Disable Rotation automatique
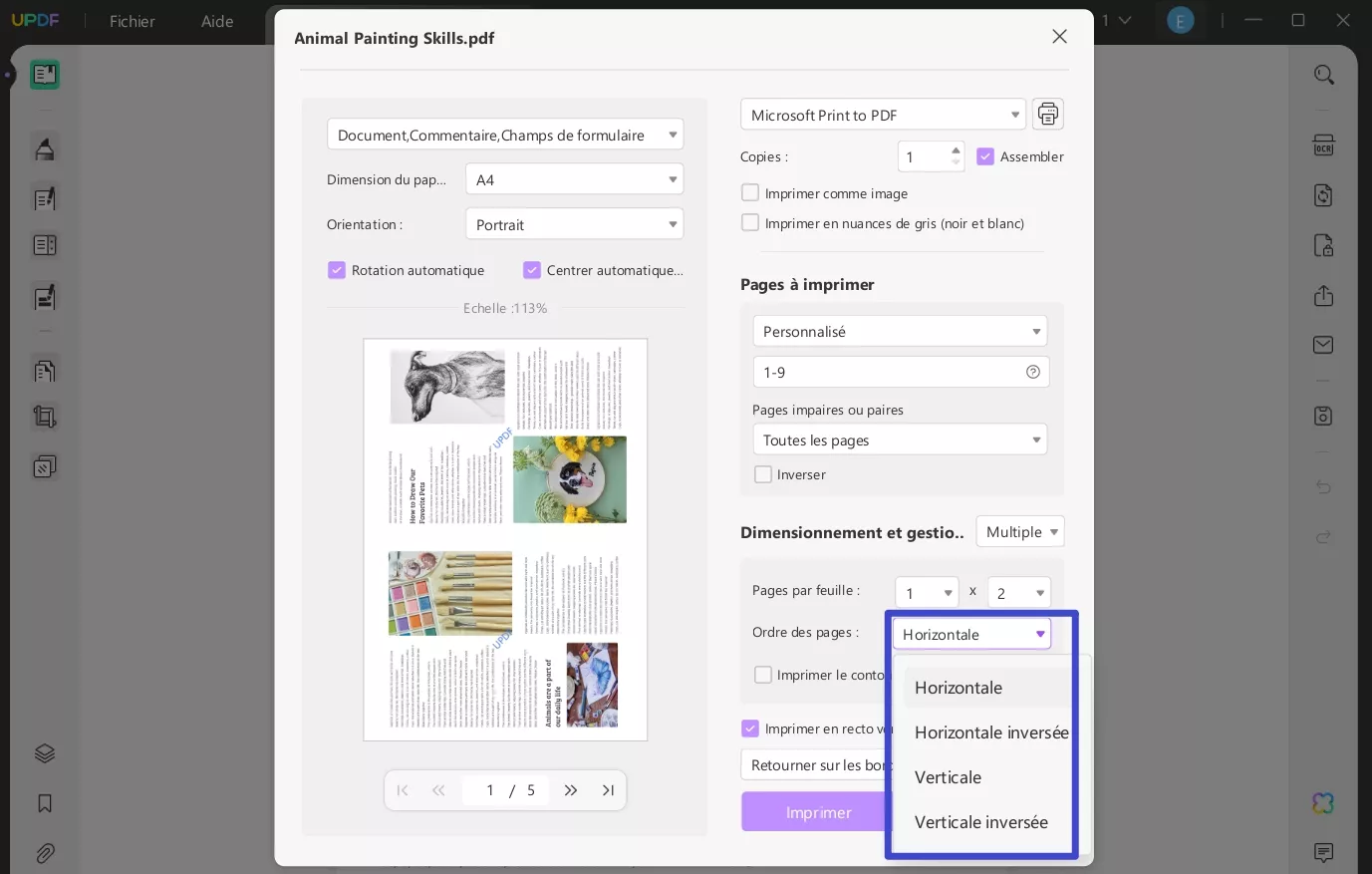The height and width of the screenshot is (874, 1372). [x=337, y=270]
